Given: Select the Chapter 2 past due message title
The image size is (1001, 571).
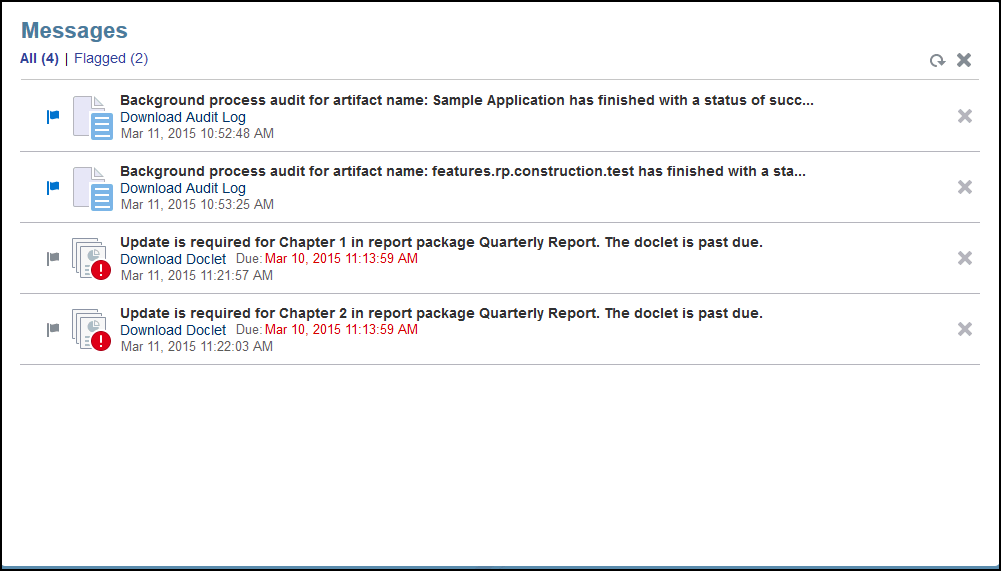Looking at the screenshot, I should pos(441,313).
